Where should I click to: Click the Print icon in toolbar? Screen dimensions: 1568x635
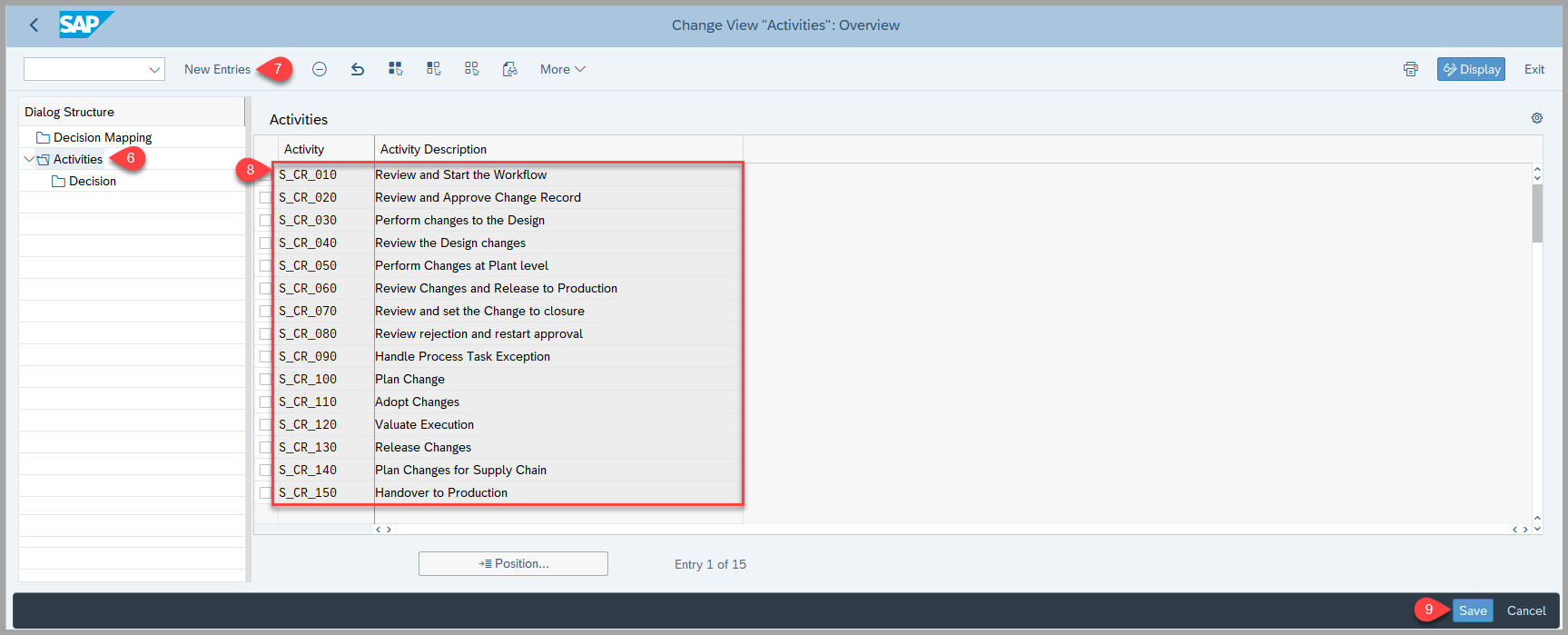coord(1410,69)
